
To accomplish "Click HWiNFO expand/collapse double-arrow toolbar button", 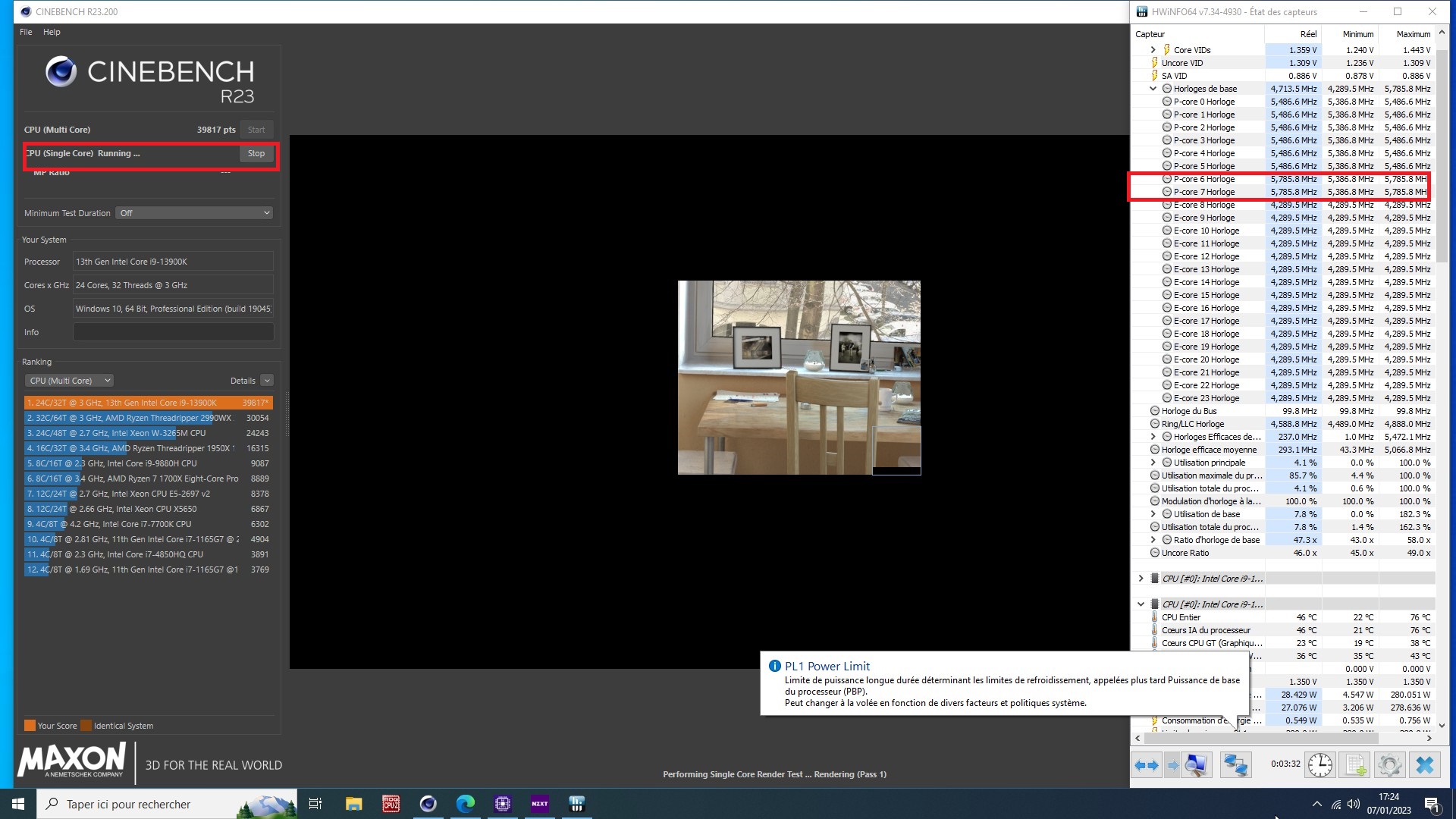I will (1146, 765).
